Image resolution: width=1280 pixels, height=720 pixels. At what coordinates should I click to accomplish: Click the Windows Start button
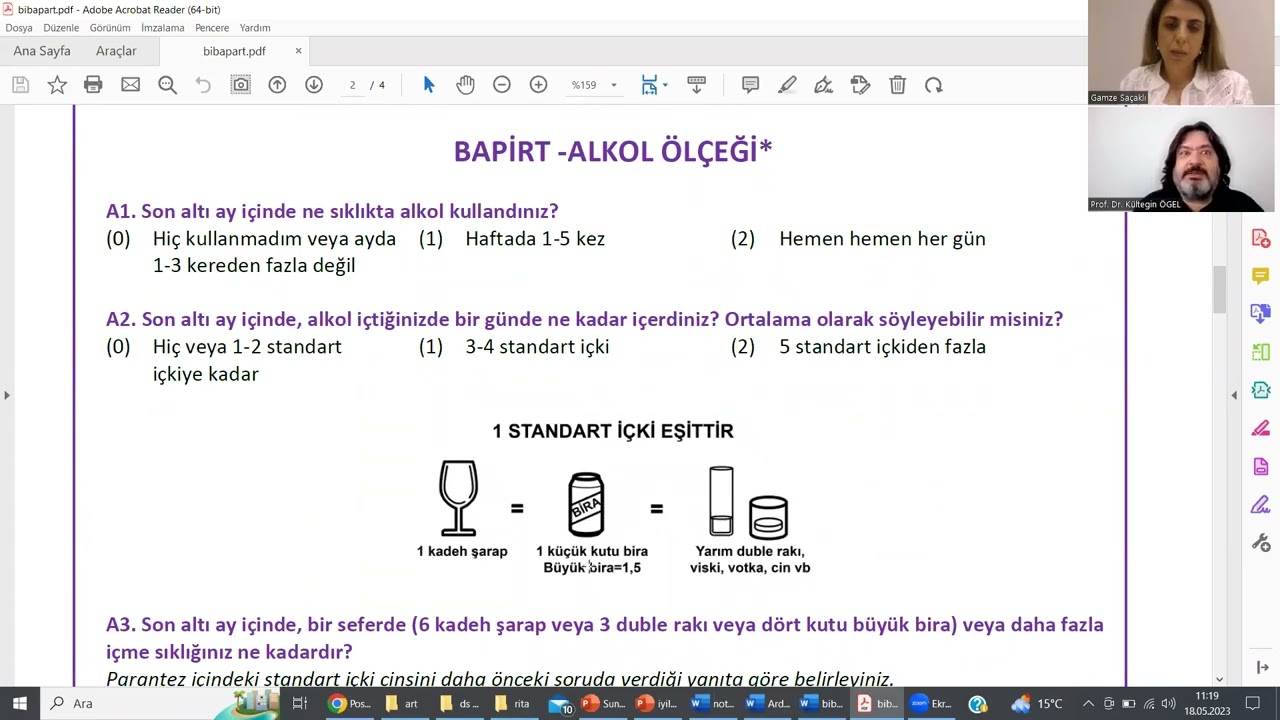point(19,704)
